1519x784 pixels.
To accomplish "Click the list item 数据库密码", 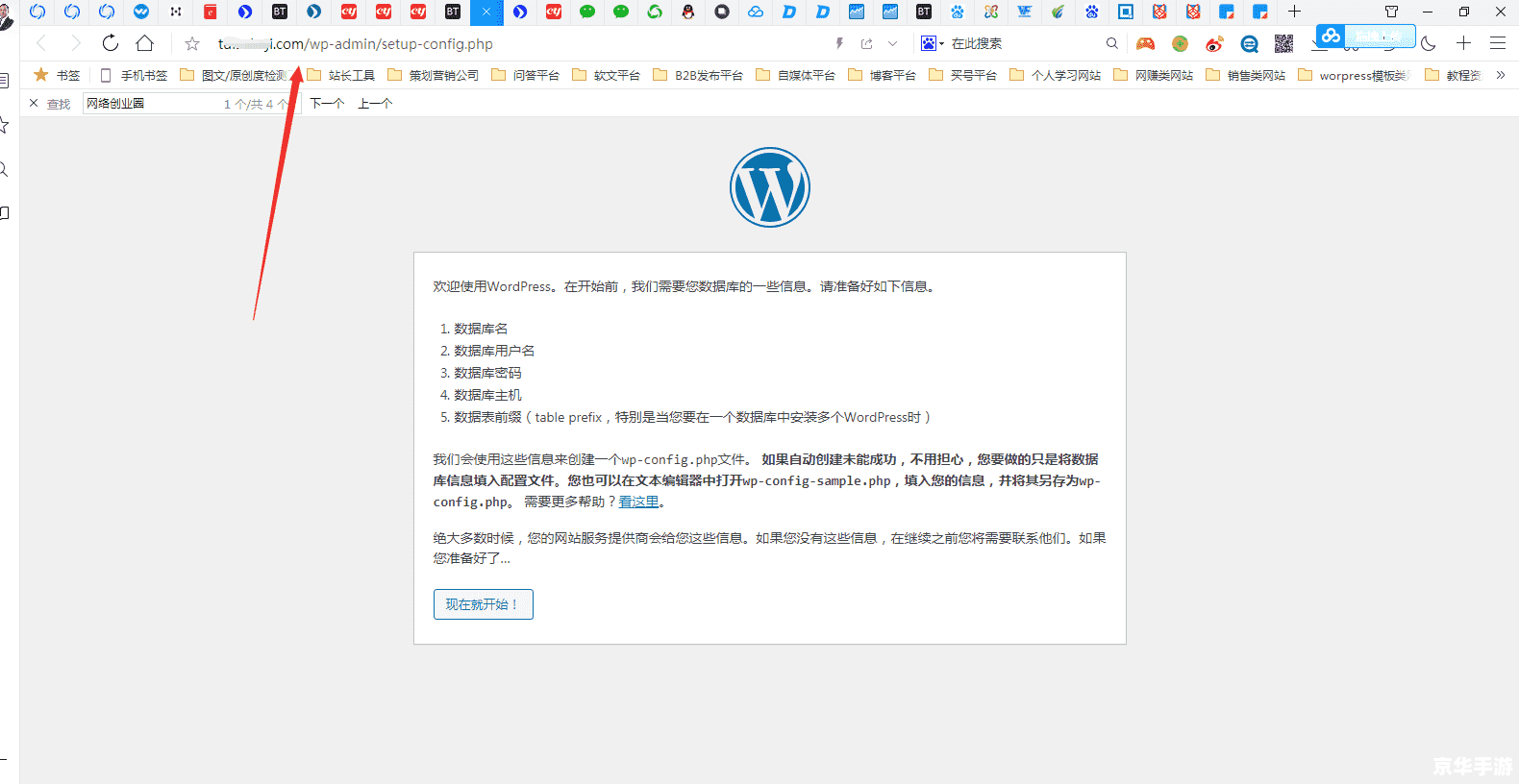I will [x=487, y=373].
